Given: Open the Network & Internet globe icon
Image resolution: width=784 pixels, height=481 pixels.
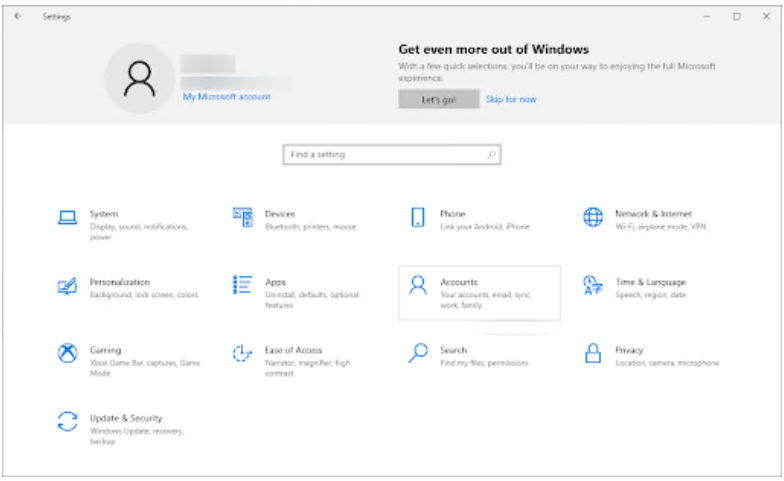Looking at the screenshot, I should click(593, 217).
